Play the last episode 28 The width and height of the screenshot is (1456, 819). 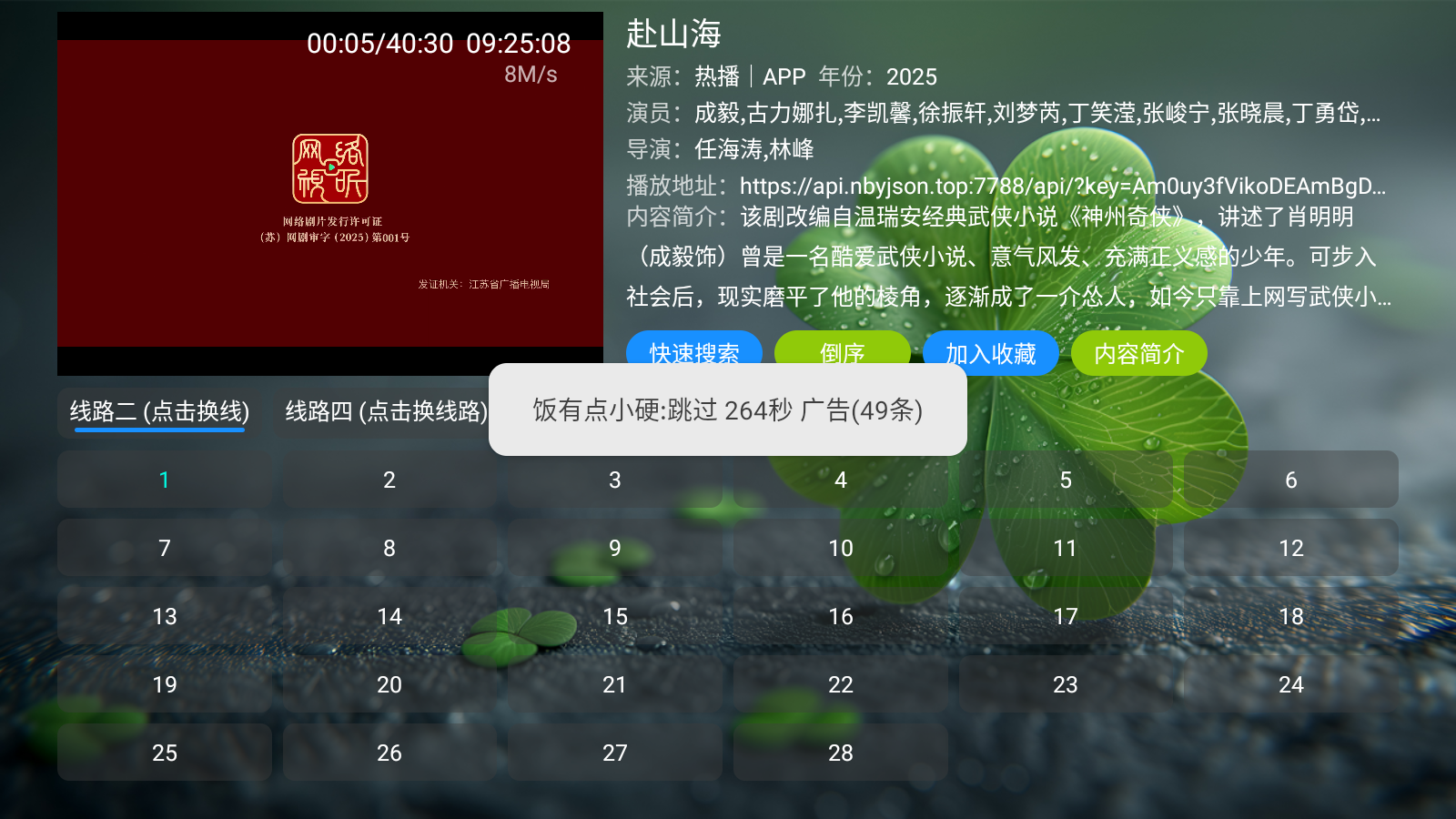click(x=840, y=753)
